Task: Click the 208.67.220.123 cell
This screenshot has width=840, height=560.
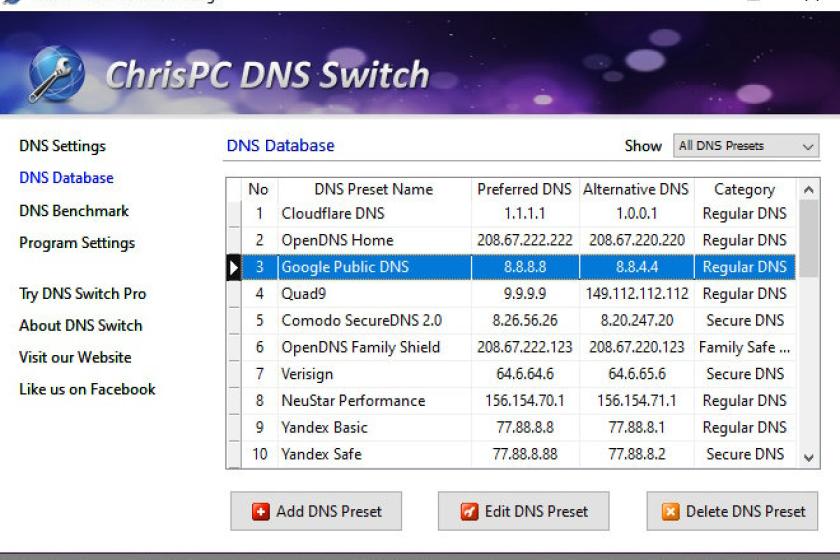Action: tap(636, 347)
